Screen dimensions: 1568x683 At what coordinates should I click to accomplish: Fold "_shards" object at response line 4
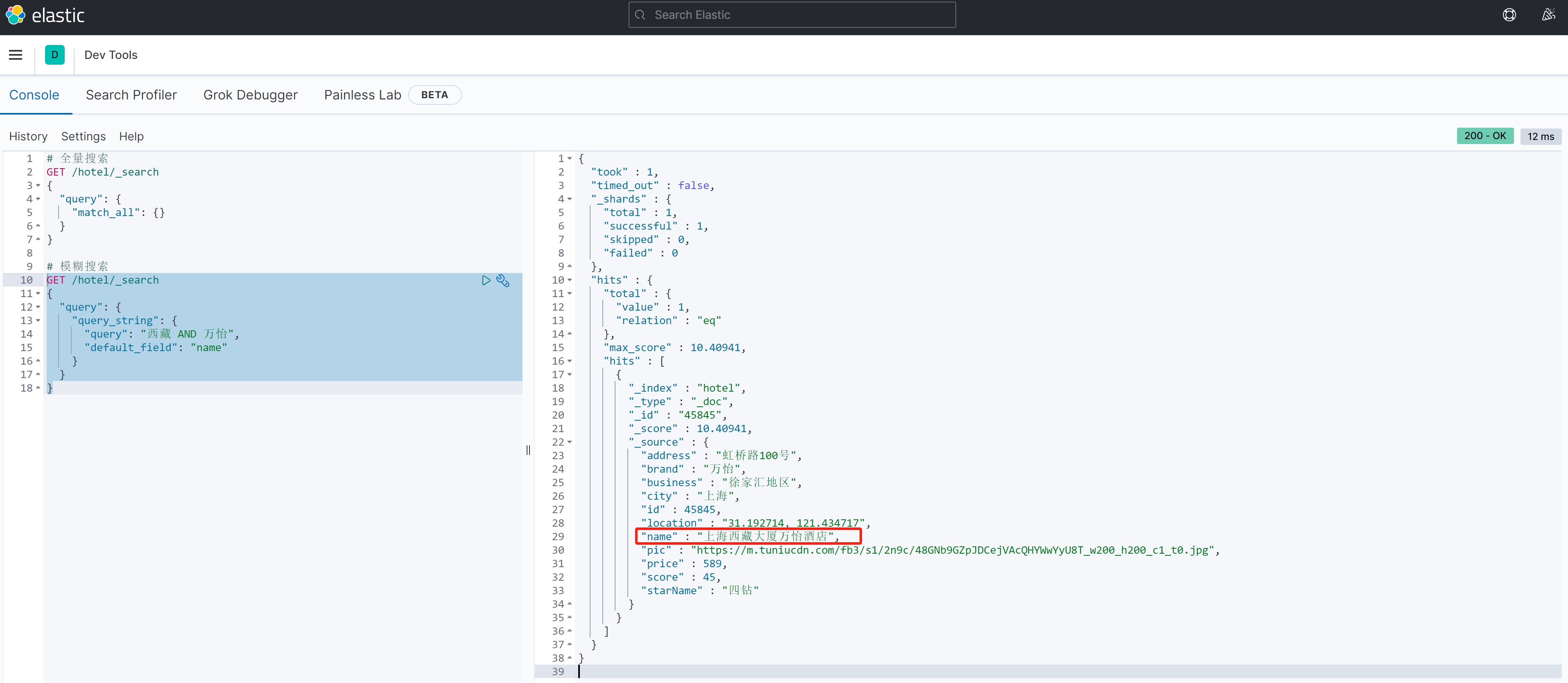[570, 199]
